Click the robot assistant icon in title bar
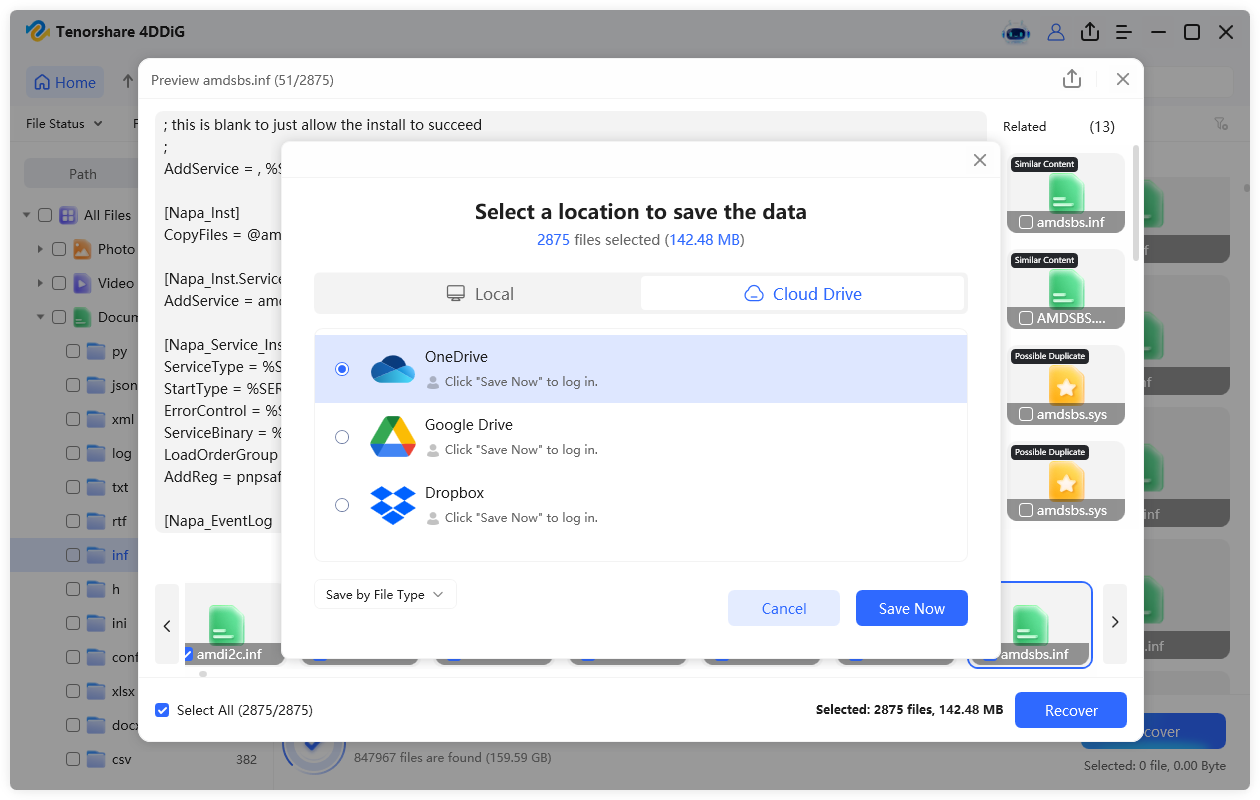1260x800 pixels. point(1016,32)
